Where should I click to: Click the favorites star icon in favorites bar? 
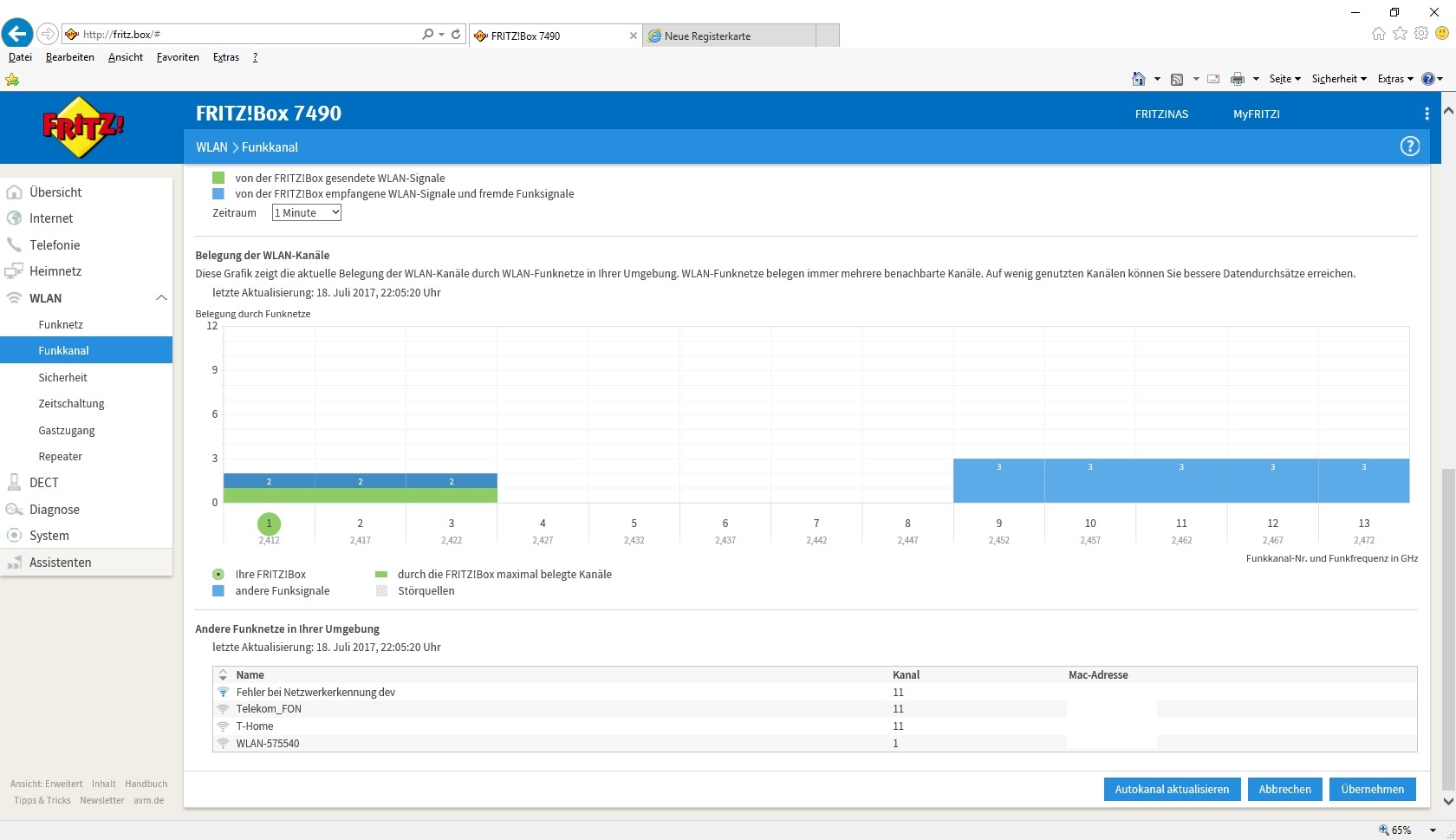pyautogui.click(x=12, y=80)
